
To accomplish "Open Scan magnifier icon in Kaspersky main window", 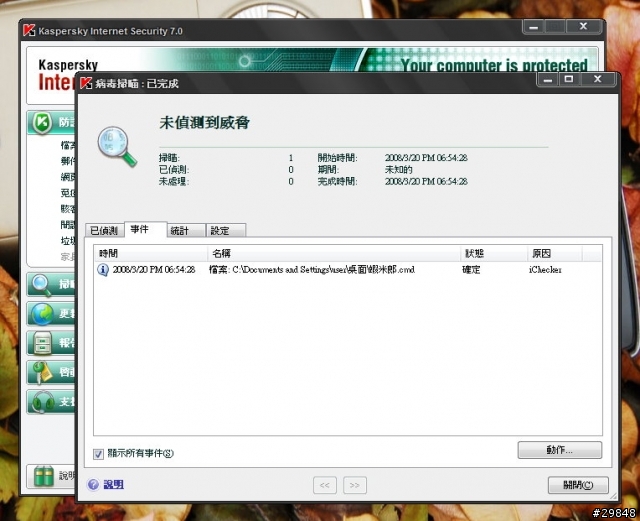I will (x=42, y=285).
